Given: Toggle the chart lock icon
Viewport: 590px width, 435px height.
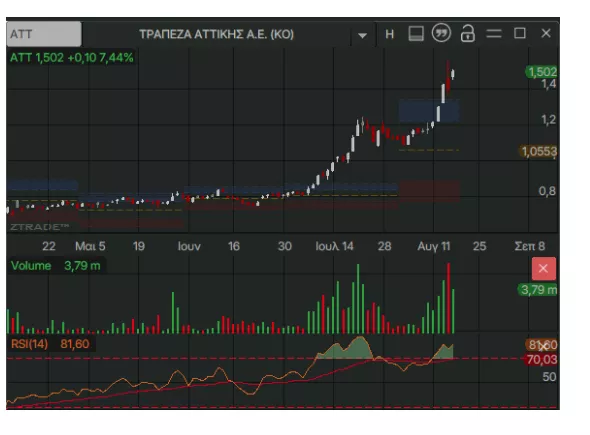Looking at the screenshot, I should click(467, 33).
